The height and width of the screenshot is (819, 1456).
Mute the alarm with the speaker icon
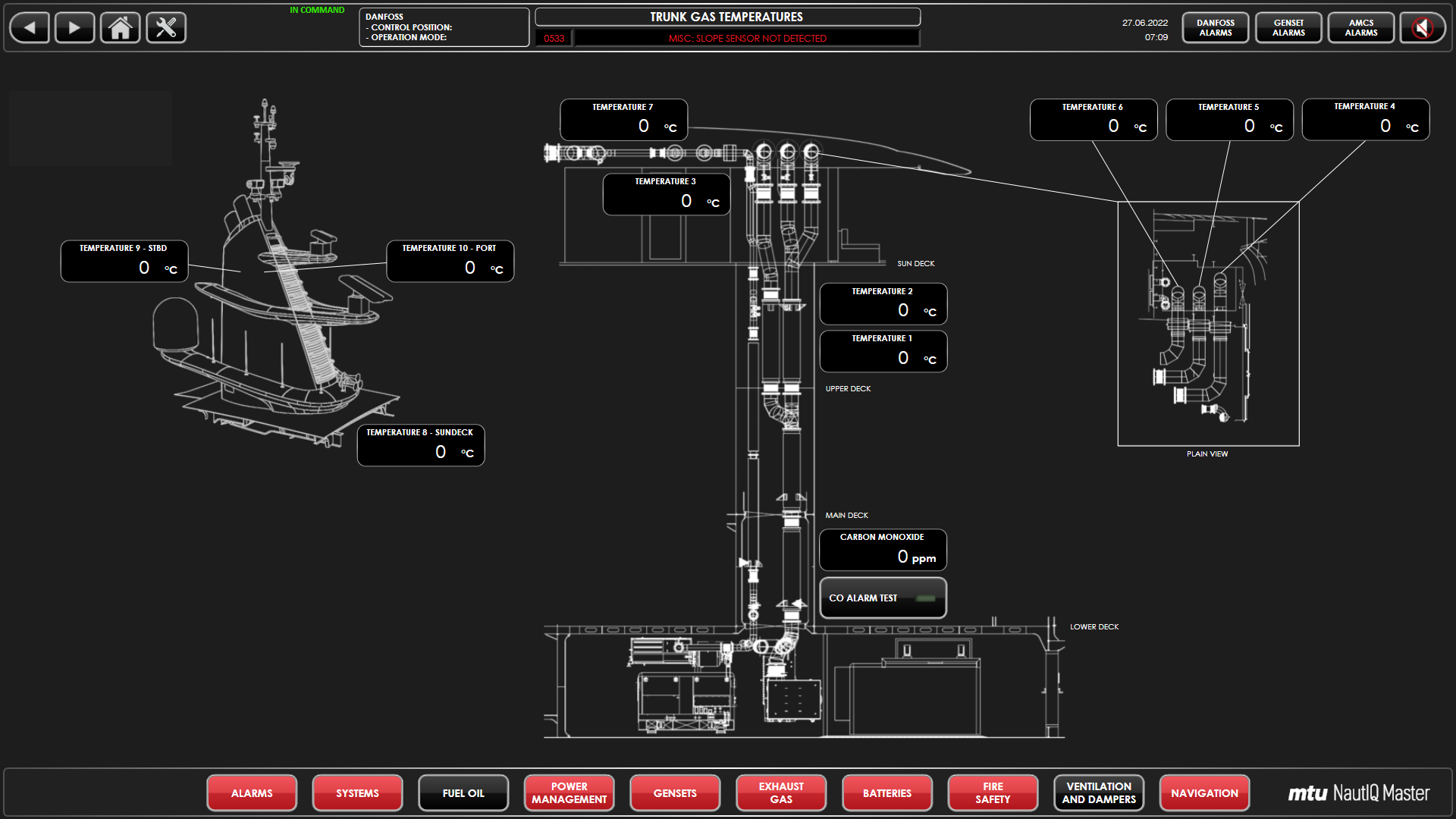point(1423,28)
